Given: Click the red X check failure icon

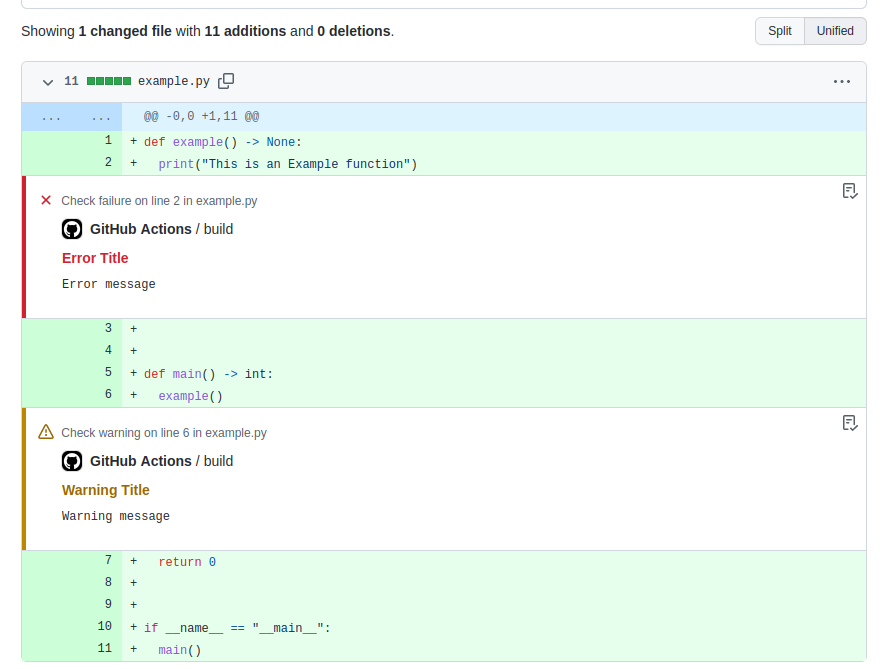Looking at the screenshot, I should 45,200.
